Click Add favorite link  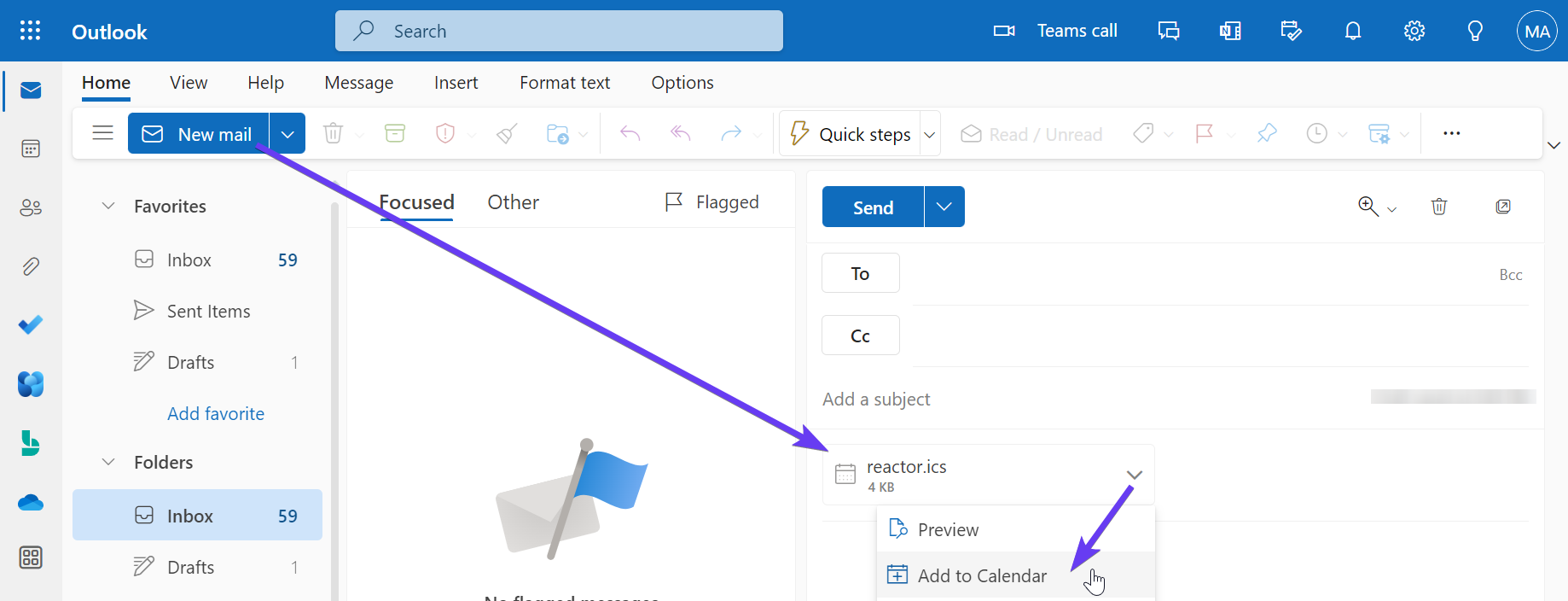coord(216,413)
